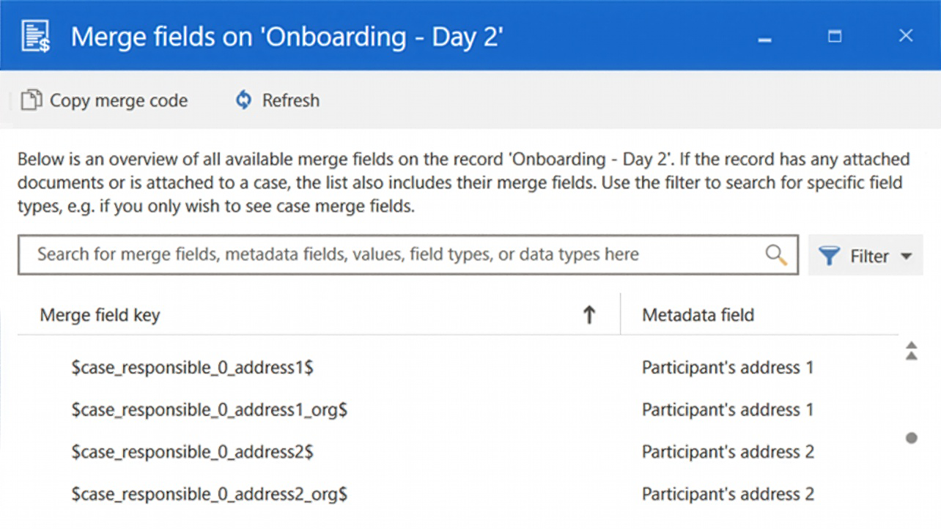
Task: Select the $case_responsible_0_address1_org$ row
Action: (209, 409)
